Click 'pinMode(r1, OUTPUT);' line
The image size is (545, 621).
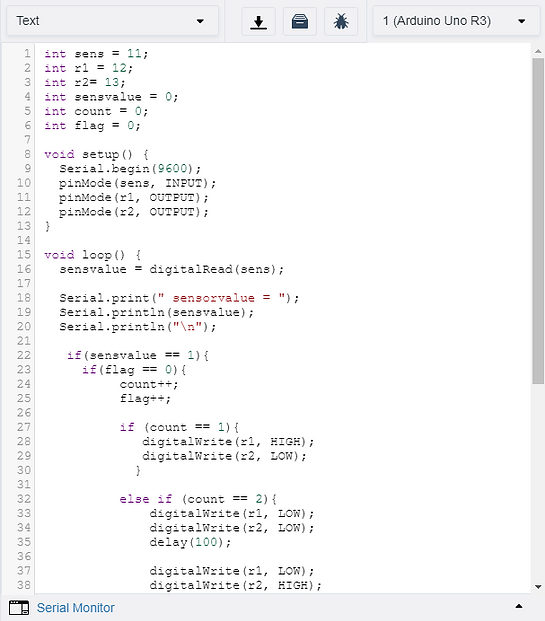tap(134, 197)
